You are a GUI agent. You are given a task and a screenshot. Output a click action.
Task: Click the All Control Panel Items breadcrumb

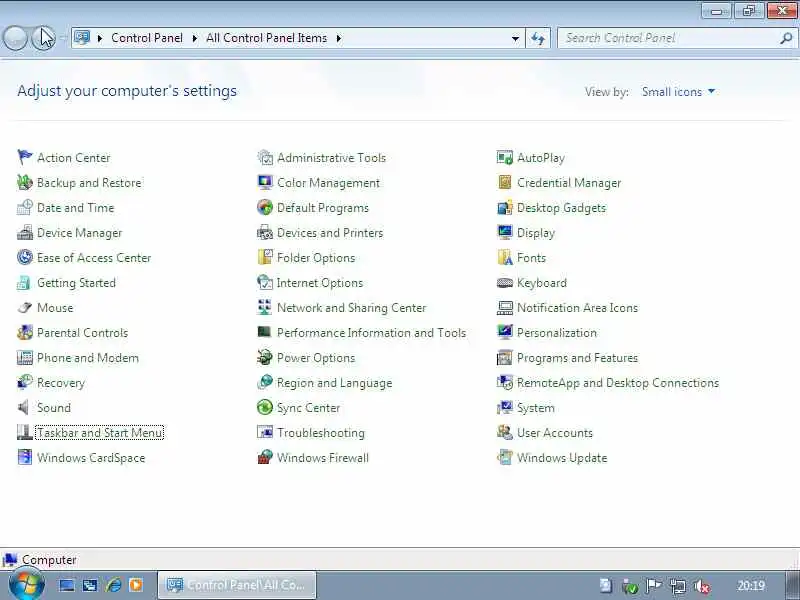tap(266, 38)
